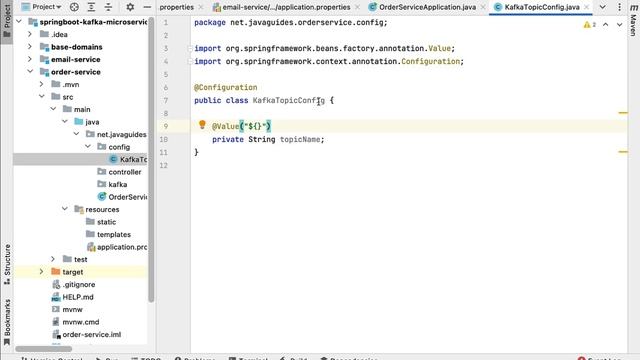Expand the test folder
Image resolution: width=640 pixels, height=360 pixels.
pos(53,259)
